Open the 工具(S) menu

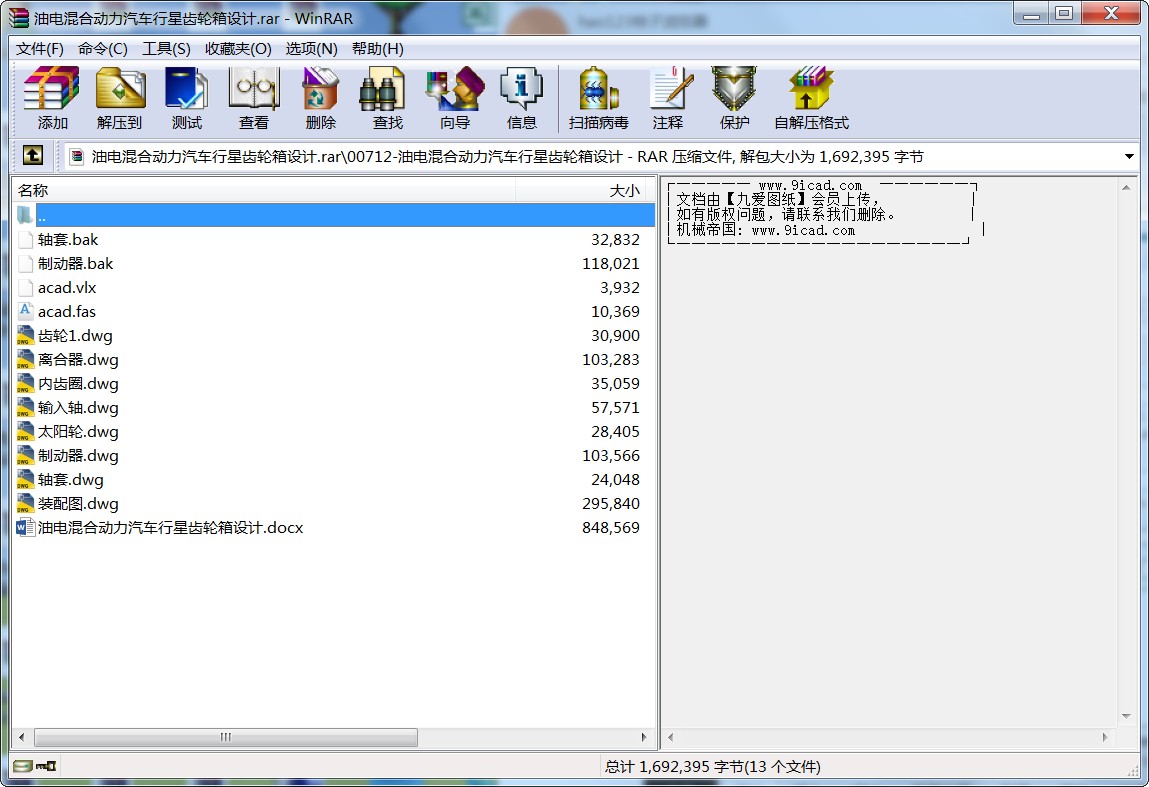[166, 48]
